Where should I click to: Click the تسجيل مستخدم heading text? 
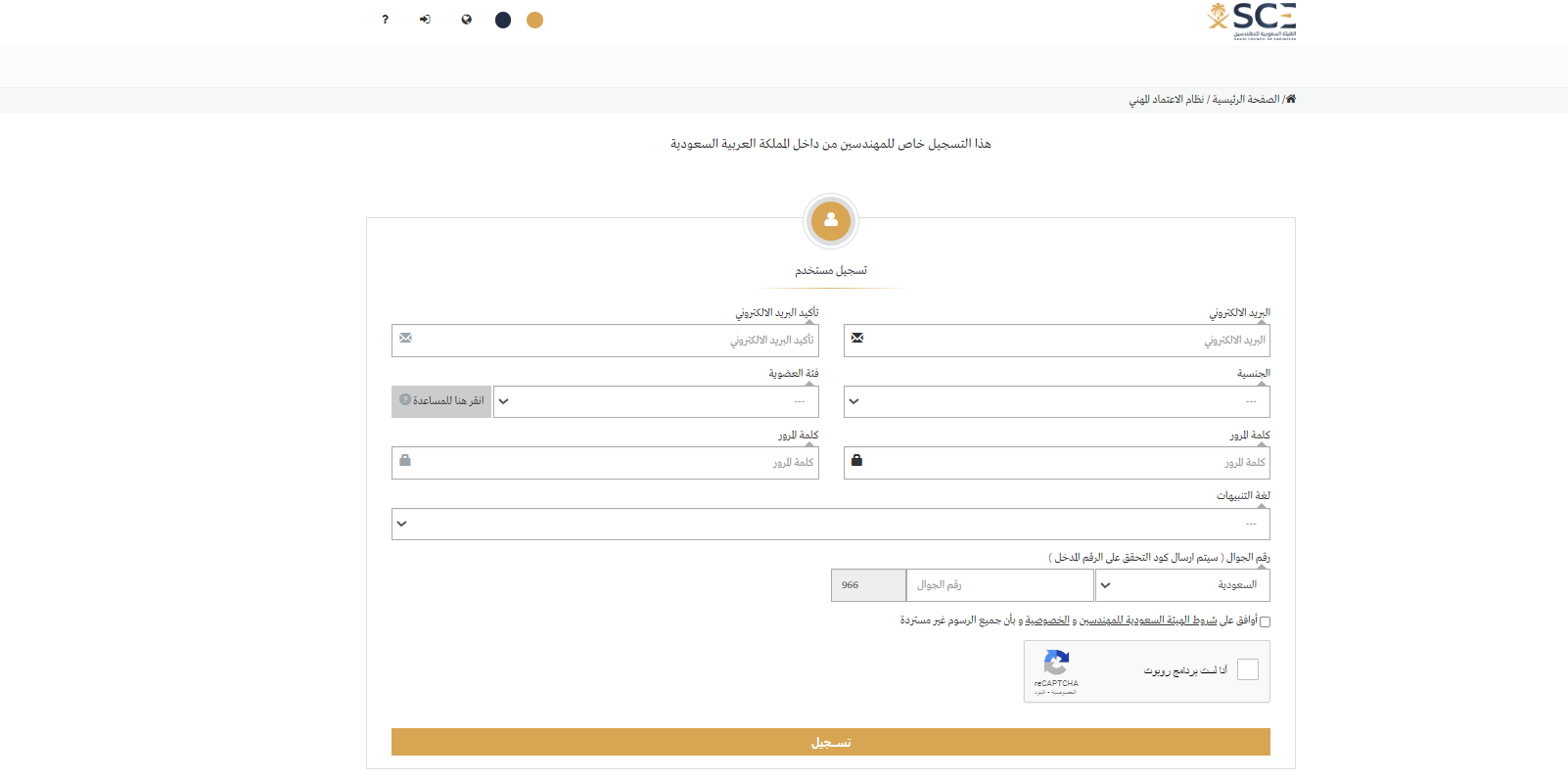click(x=831, y=270)
